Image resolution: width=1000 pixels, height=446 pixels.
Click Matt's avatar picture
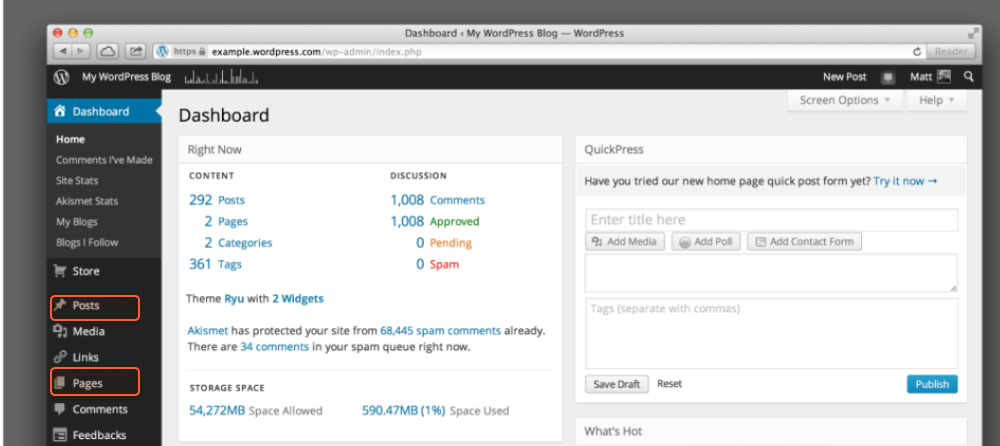click(x=944, y=77)
